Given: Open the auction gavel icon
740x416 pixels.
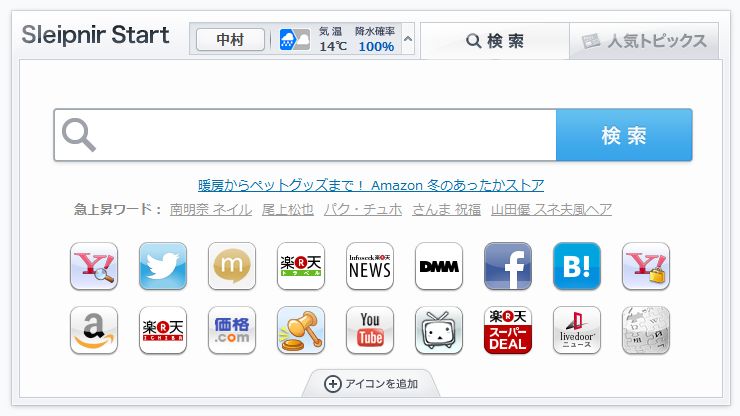Looking at the screenshot, I should click(301, 330).
